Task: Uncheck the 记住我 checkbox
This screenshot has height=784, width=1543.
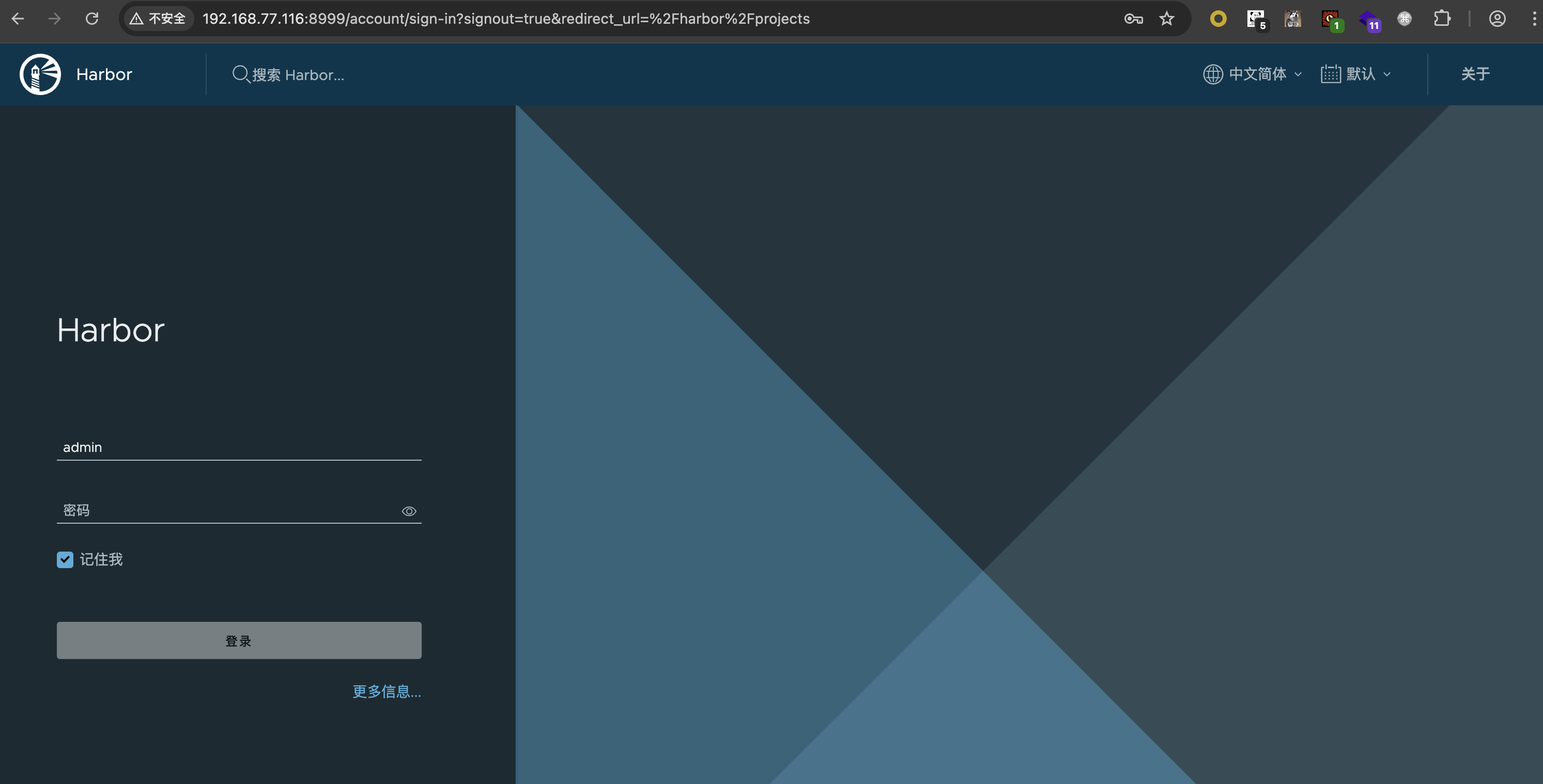Action: click(x=65, y=559)
